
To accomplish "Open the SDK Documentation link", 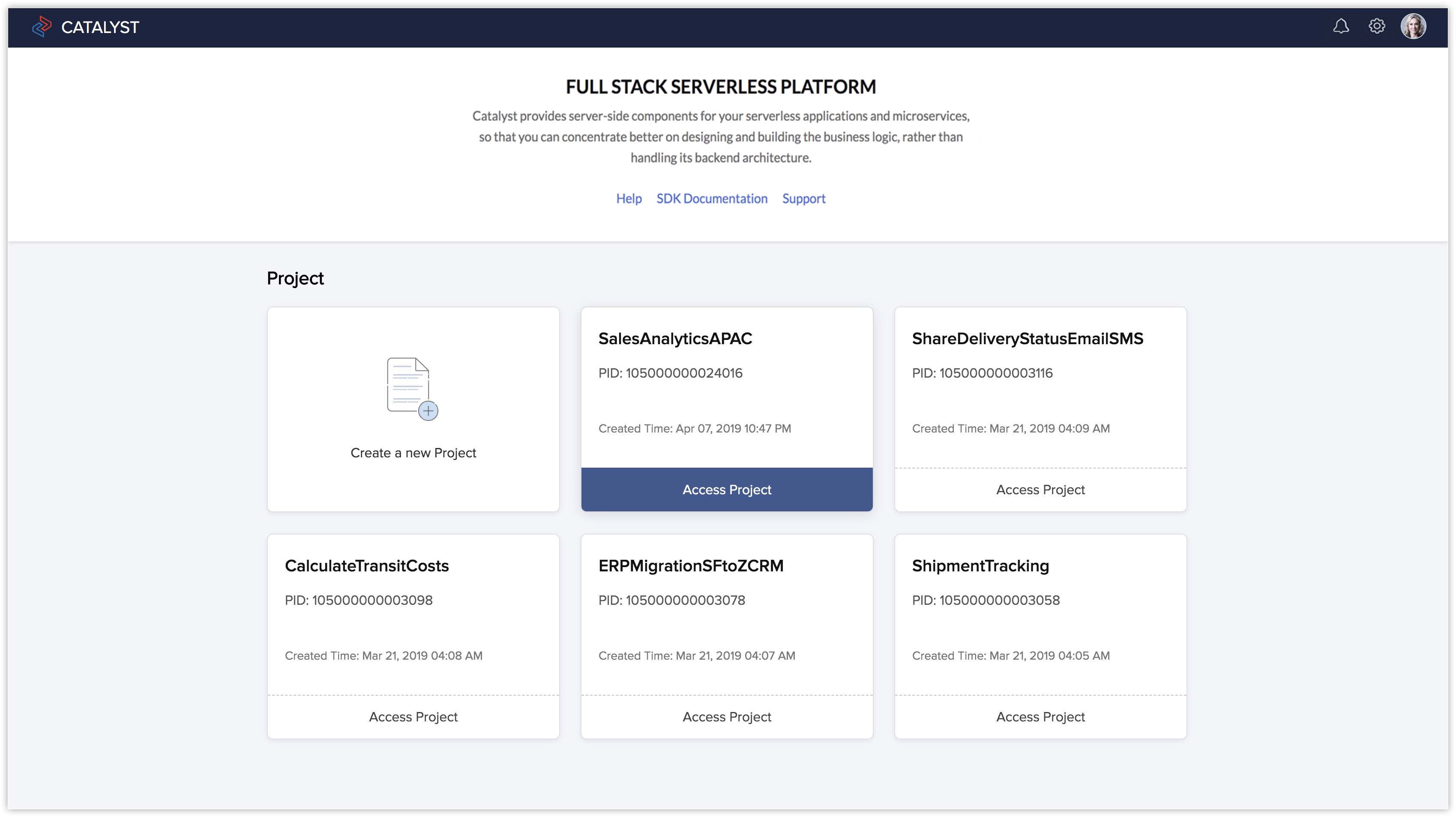I will click(x=712, y=198).
